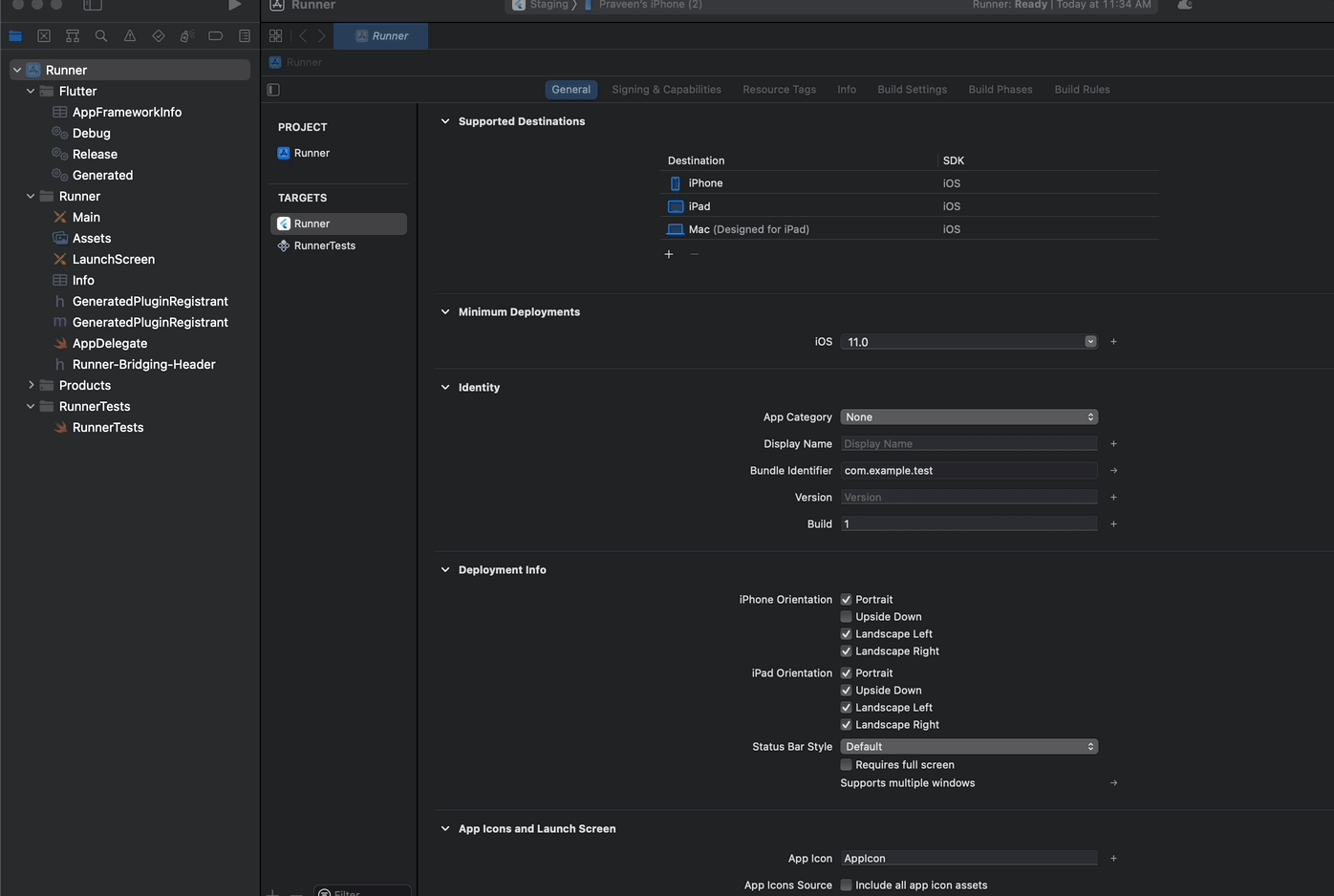
Task: Enable iPhone Upside Down orientation
Action: point(846,617)
